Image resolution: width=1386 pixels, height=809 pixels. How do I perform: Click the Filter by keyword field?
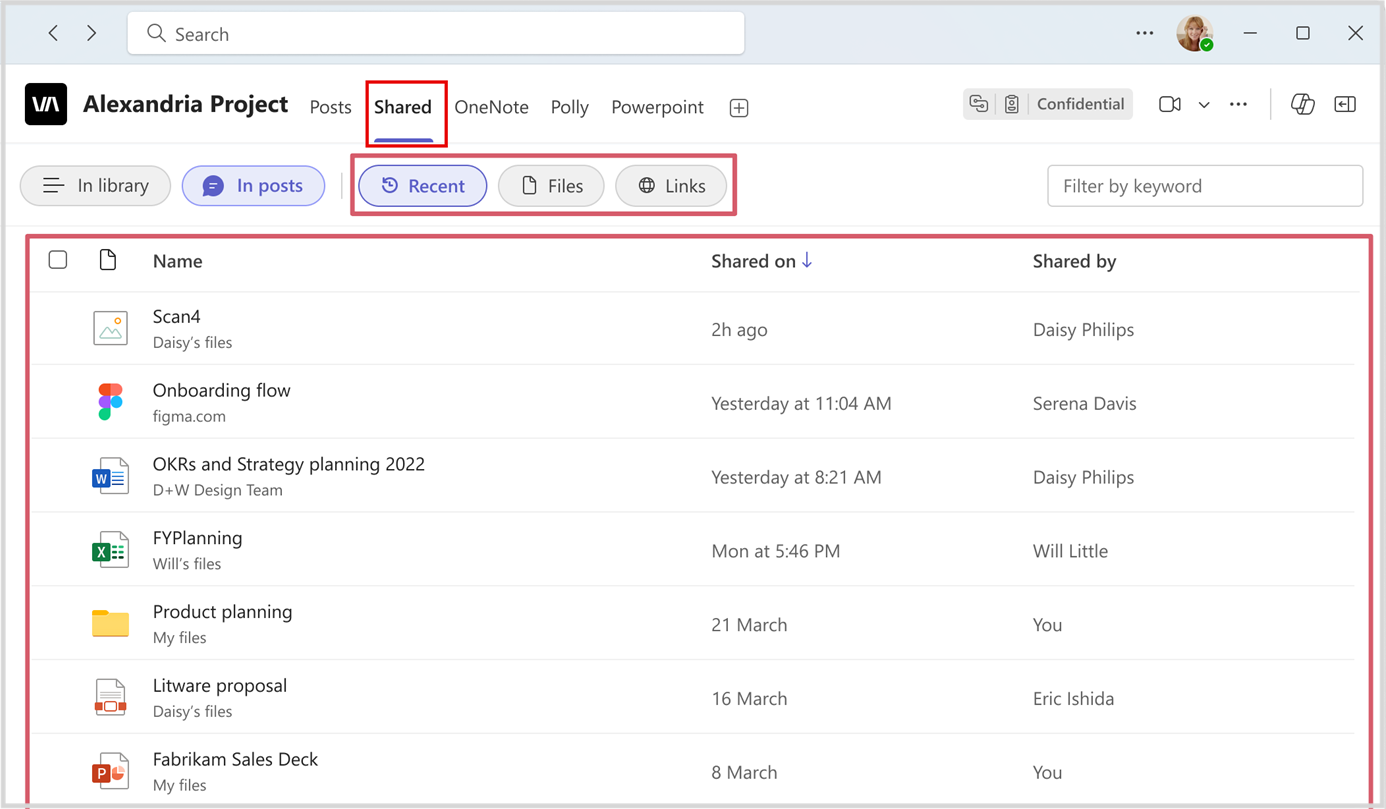pyautogui.click(x=1204, y=185)
